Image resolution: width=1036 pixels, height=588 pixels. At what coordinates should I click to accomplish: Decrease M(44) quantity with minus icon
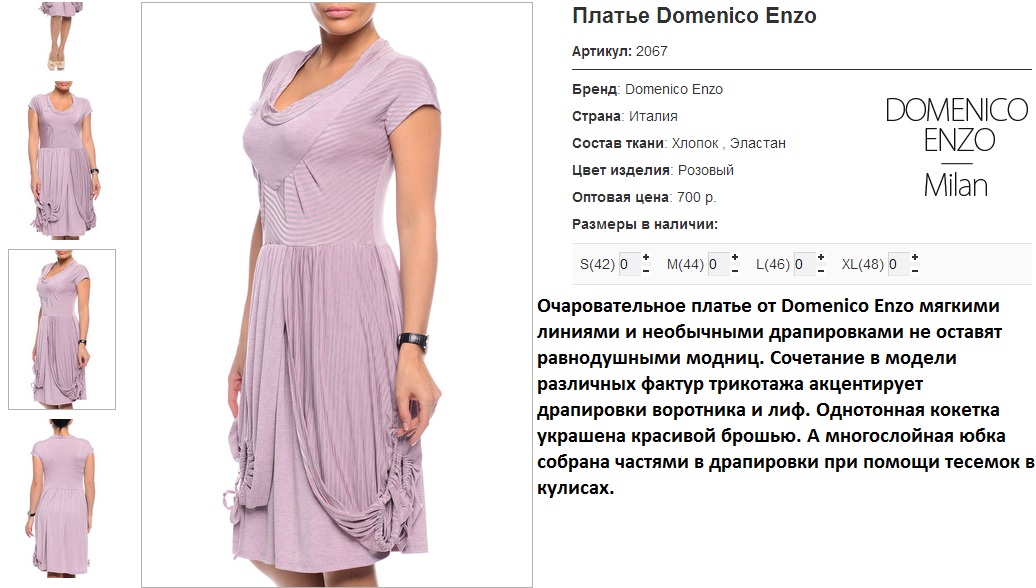(x=735, y=271)
